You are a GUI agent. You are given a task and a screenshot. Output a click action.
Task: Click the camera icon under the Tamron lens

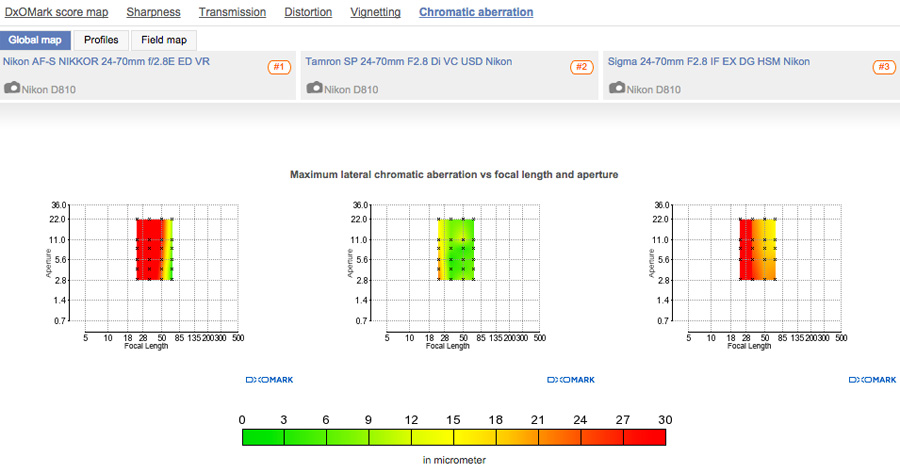click(x=315, y=88)
